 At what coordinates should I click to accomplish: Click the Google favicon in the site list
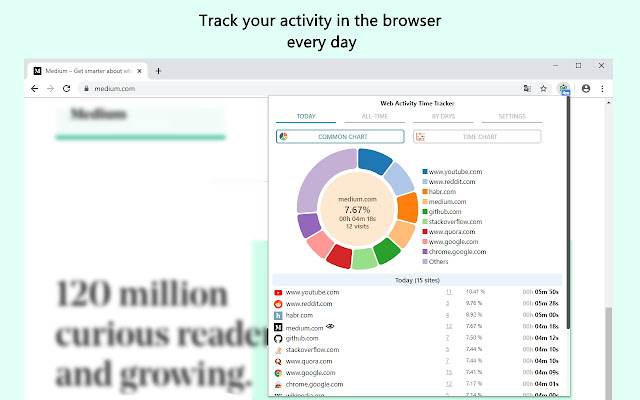click(x=278, y=373)
